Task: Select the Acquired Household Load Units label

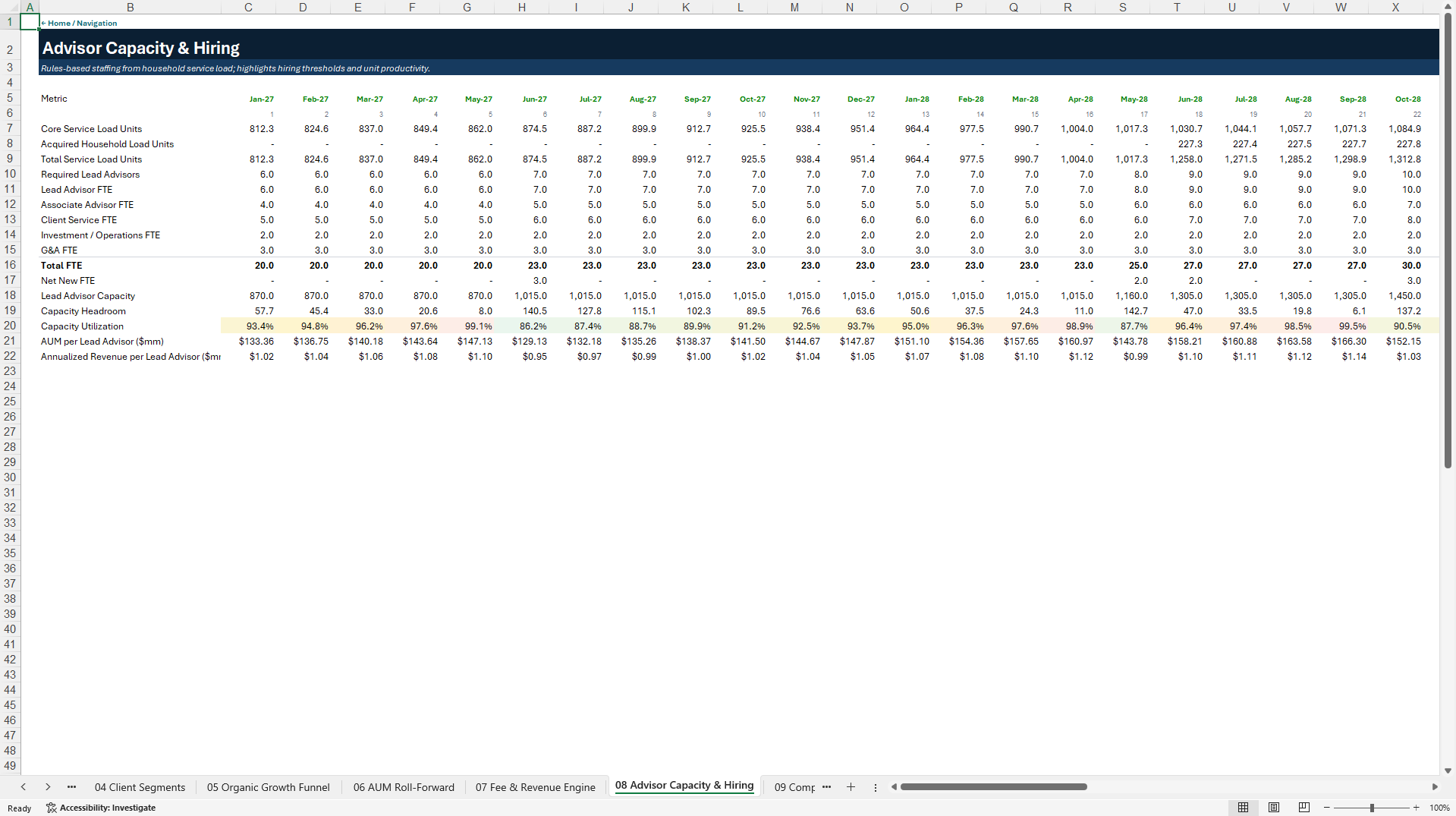Action: coord(107,144)
